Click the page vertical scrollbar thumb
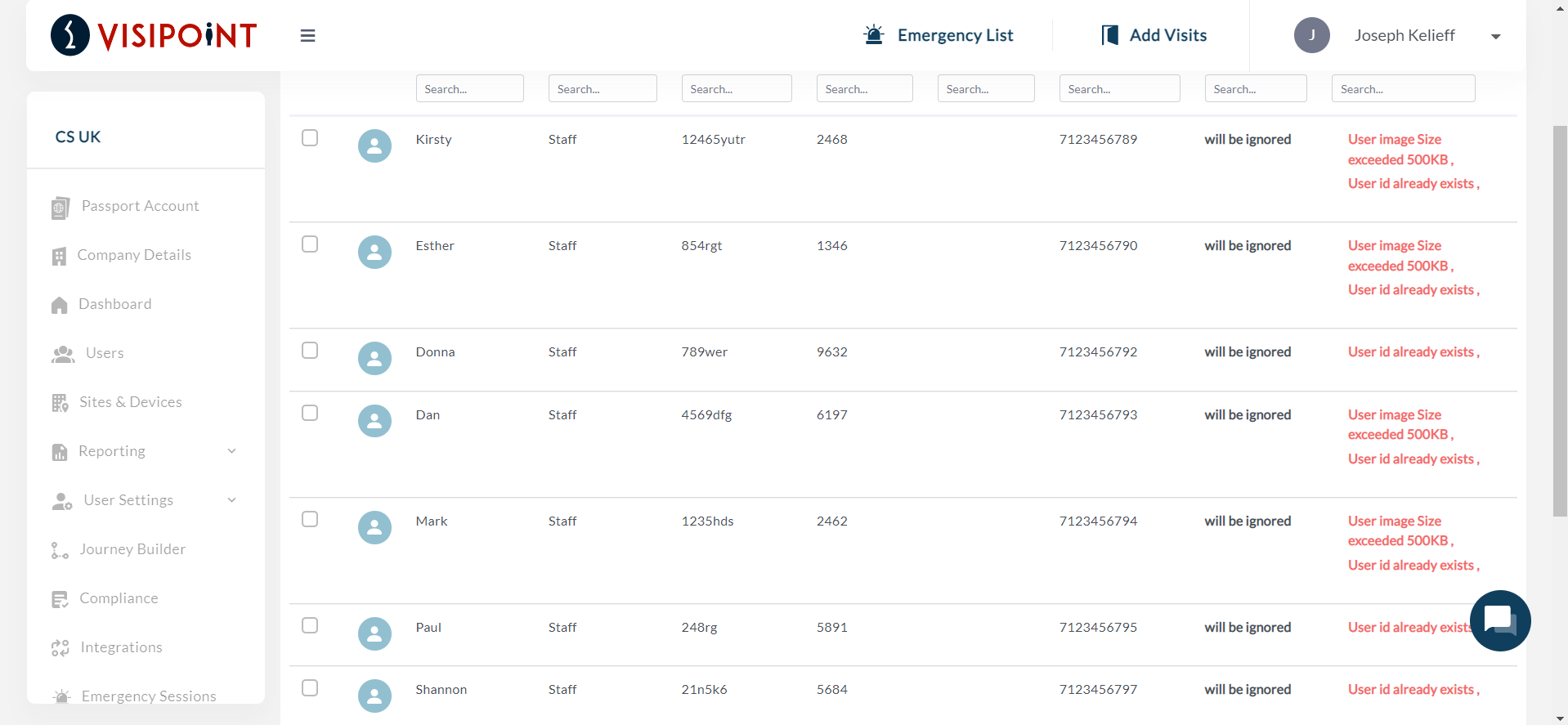This screenshot has width=1568, height=725. tap(1560, 321)
